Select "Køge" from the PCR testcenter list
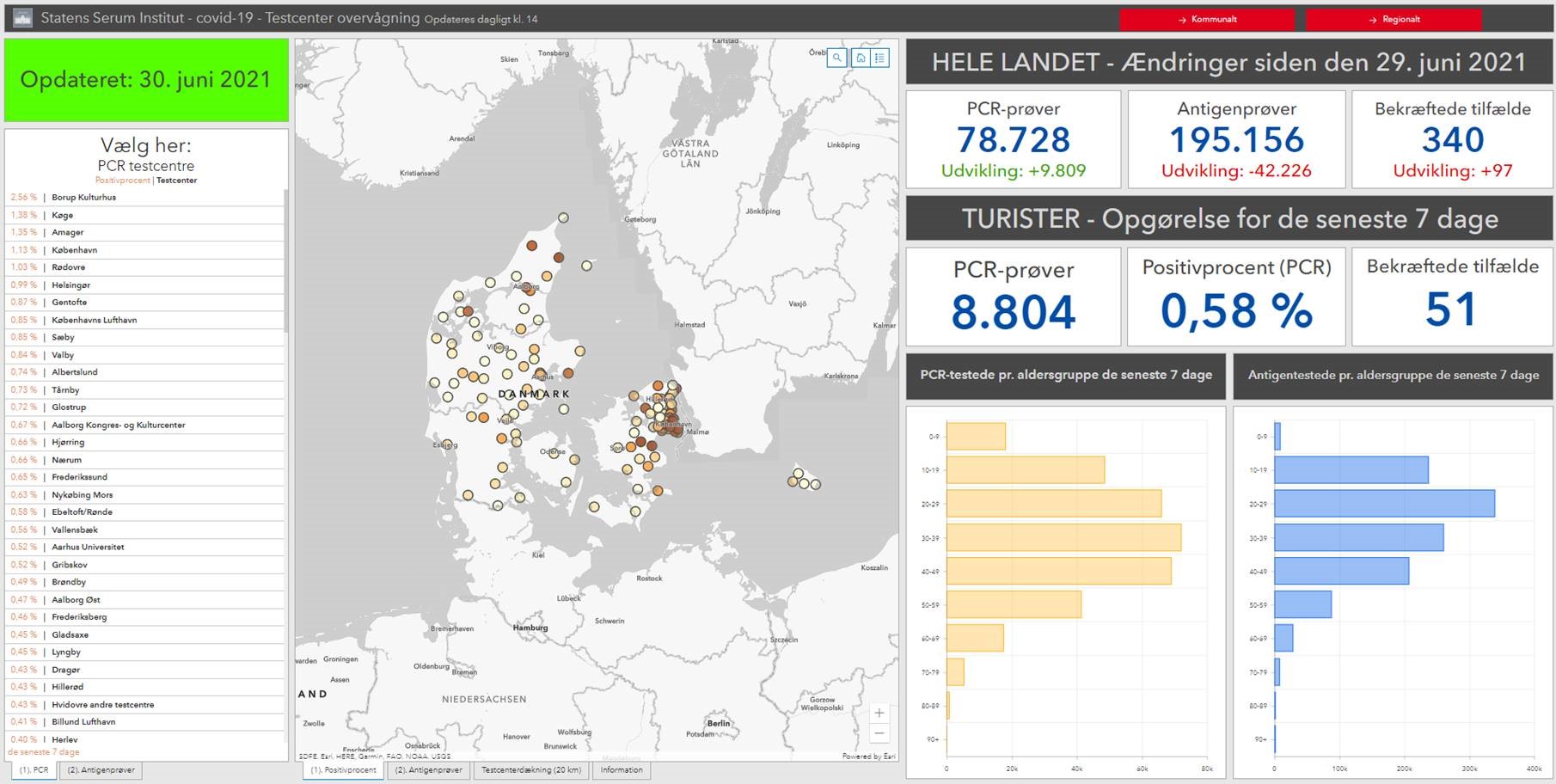The height and width of the screenshot is (784, 1556). click(61, 215)
